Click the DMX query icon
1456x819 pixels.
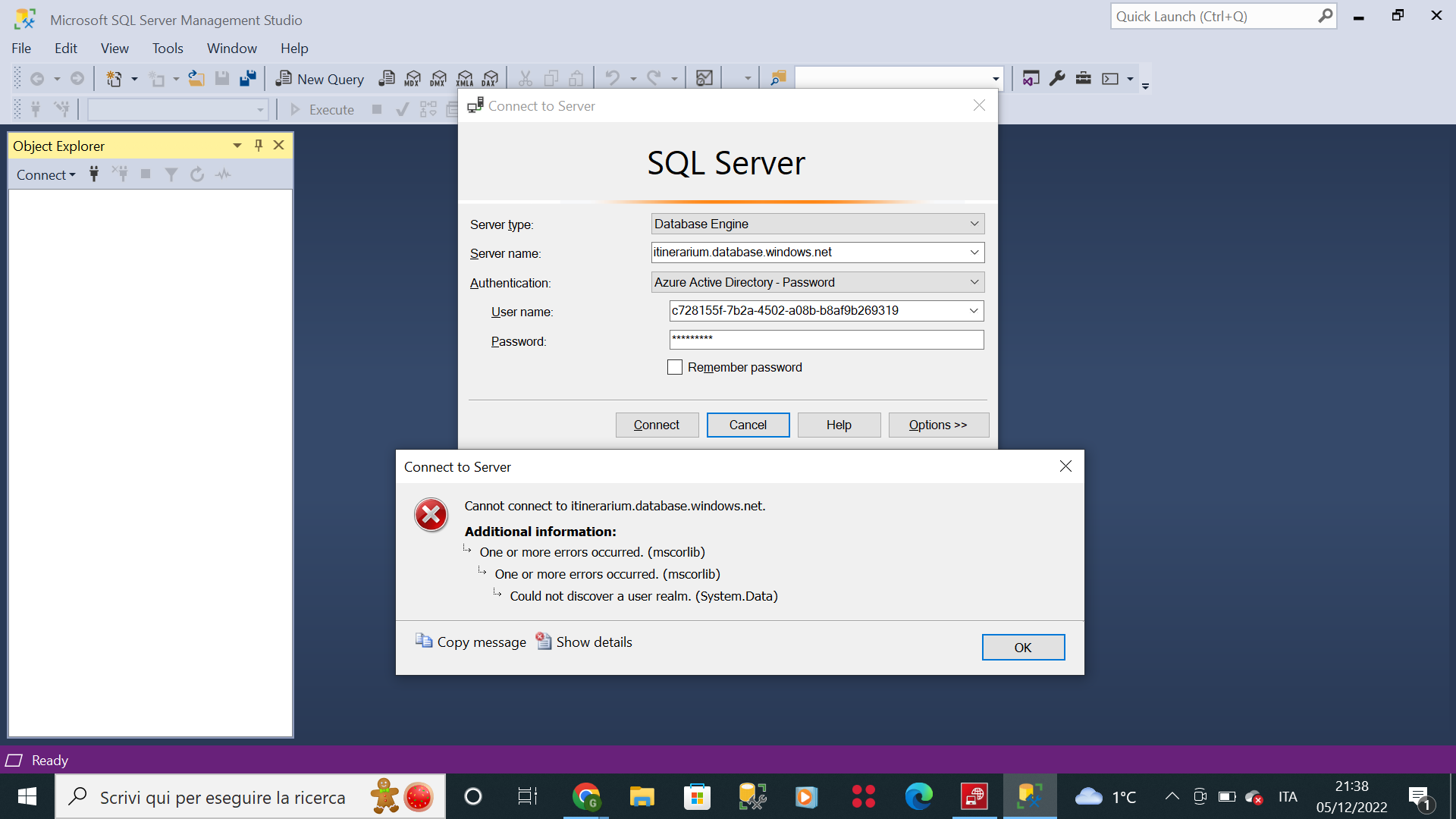[438, 78]
